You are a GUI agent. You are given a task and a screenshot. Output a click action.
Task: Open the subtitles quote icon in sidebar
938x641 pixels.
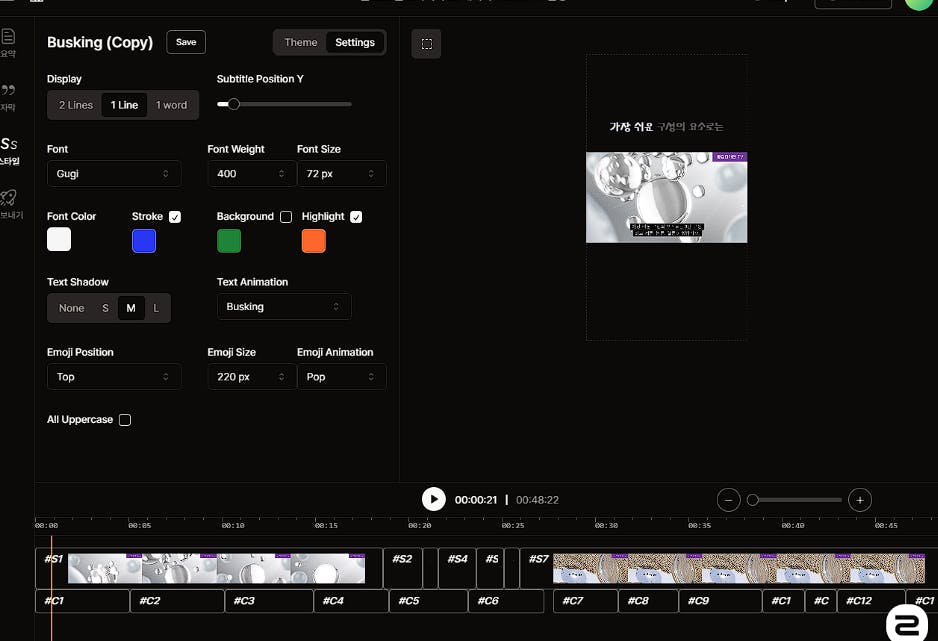pos(9,90)
